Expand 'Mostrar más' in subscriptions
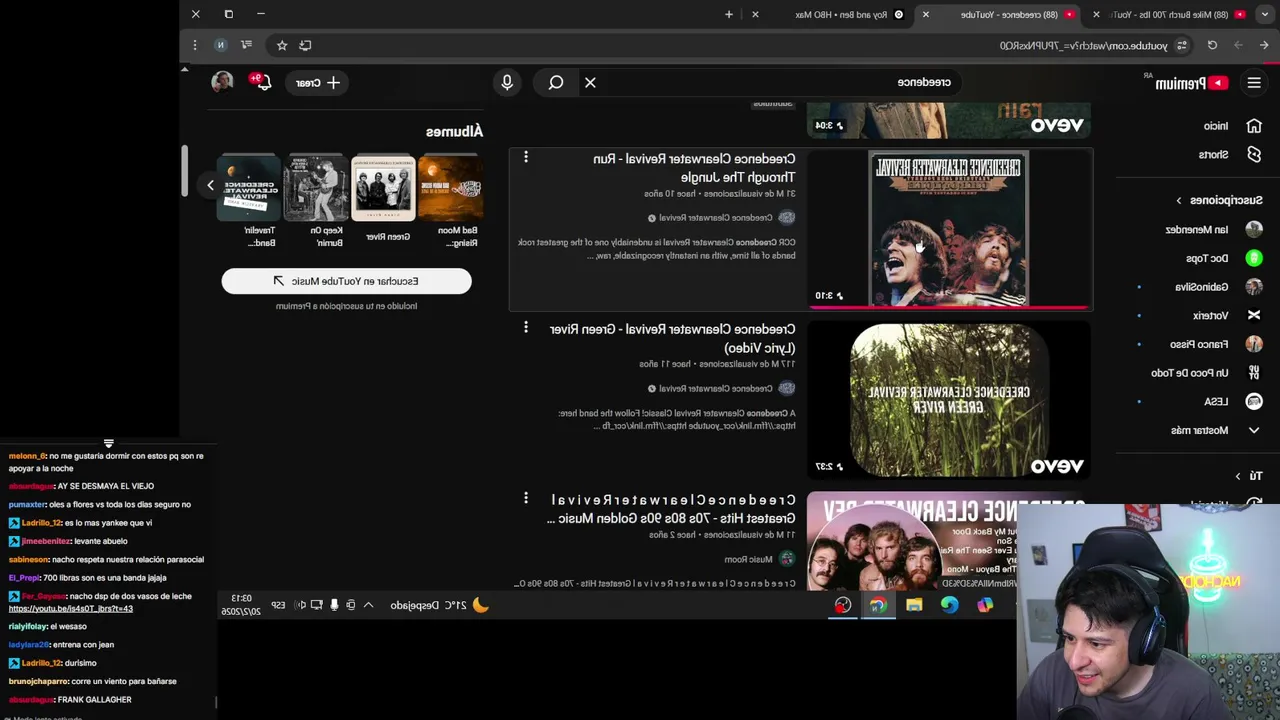This screenshot has height=720, width=1280. (x=1214, y=430)
